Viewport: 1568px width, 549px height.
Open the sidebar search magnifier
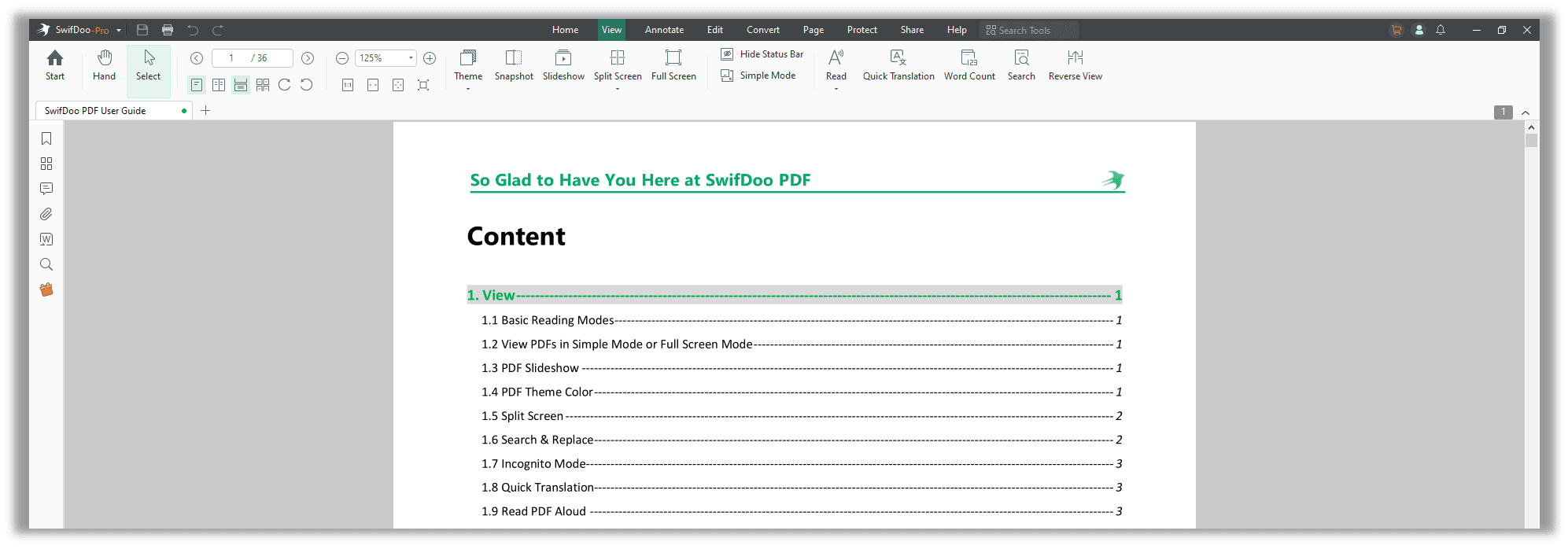[46, 264]
